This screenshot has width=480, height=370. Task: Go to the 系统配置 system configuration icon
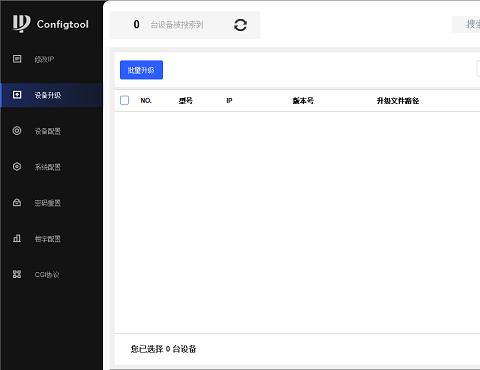click(x=17, y=167)
